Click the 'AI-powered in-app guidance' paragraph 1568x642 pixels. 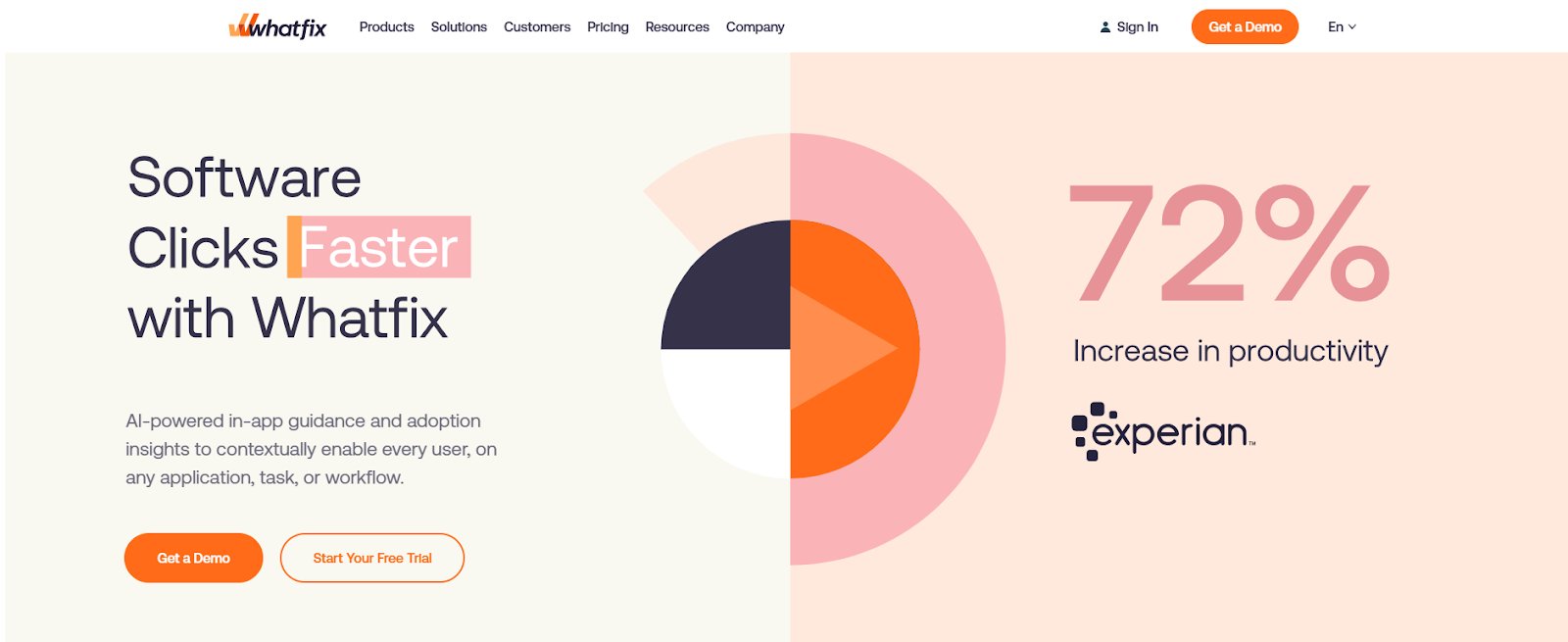pyautogui.click(x=311, y=449)
